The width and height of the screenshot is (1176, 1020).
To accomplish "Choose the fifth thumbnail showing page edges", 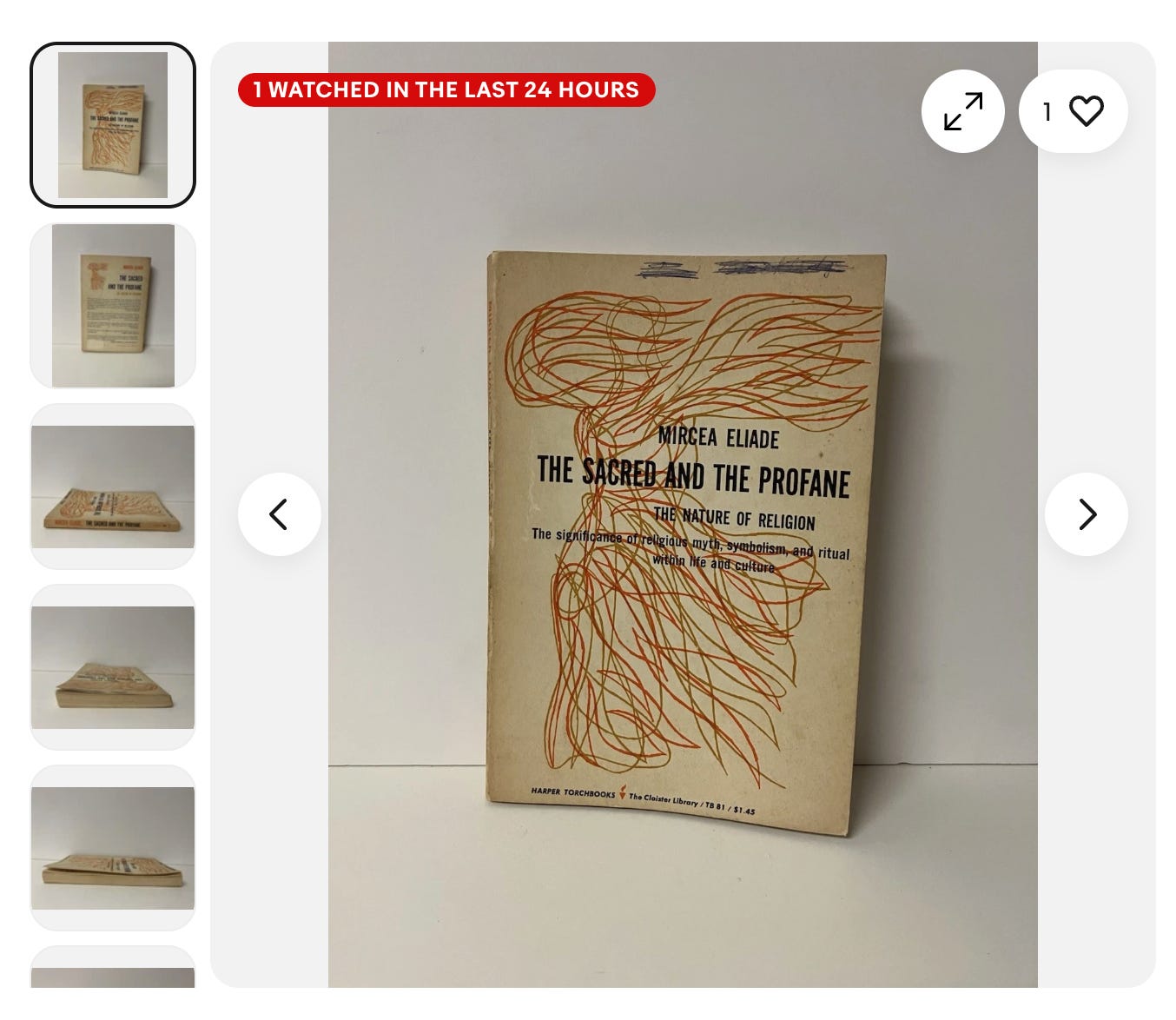I will 113,848.
